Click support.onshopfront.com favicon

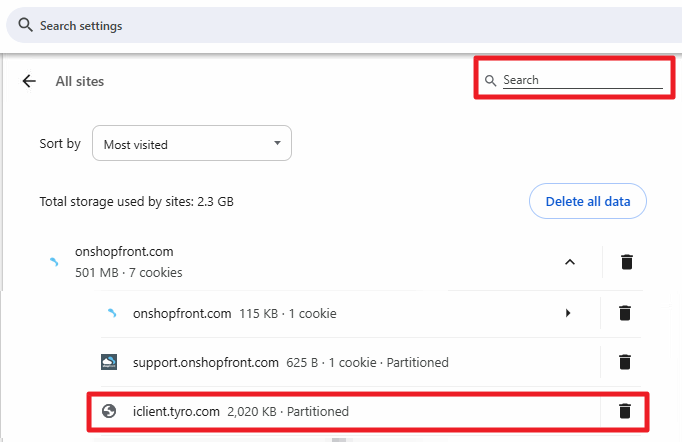pyautogui.click(x=109, y=362)
